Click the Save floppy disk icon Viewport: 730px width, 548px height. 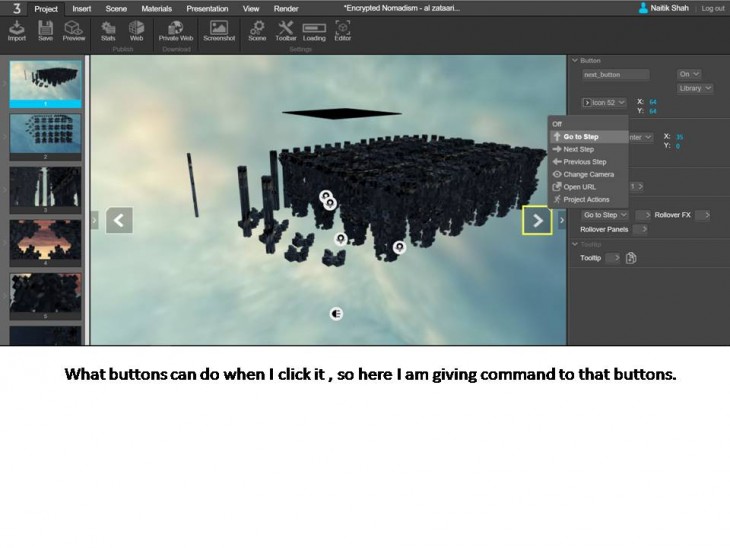click(x=45, y=29)
